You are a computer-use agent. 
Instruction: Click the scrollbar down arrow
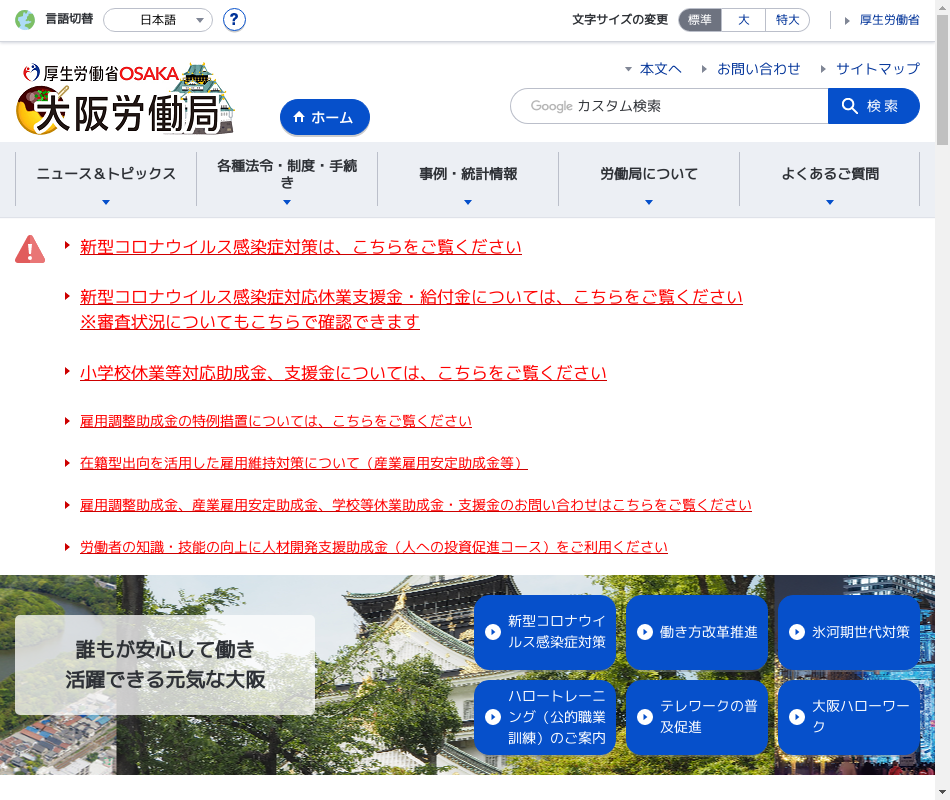[x=942, y=792]
